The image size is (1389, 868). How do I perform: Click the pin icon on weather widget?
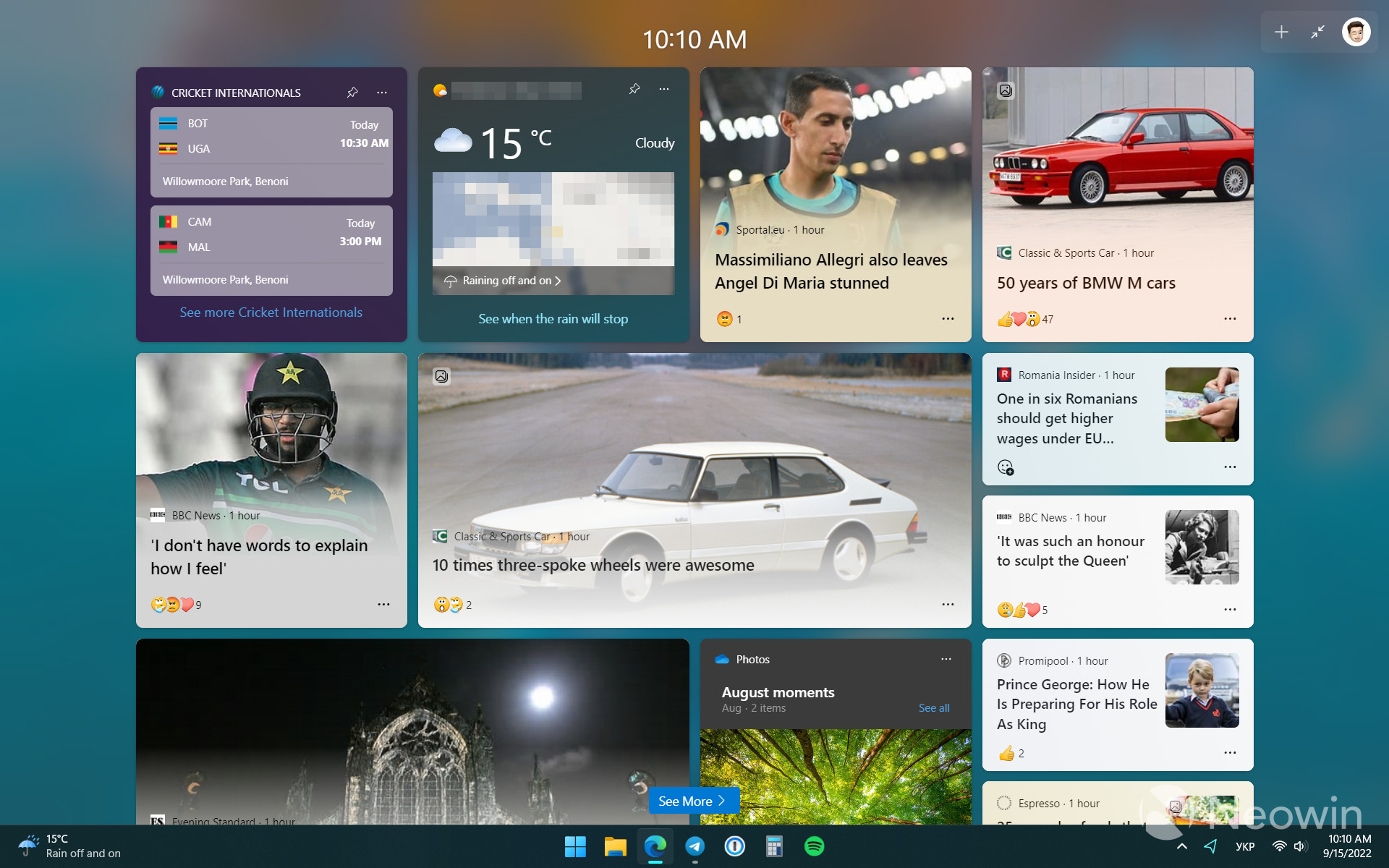pyautogui.click(x=632, y=91)
